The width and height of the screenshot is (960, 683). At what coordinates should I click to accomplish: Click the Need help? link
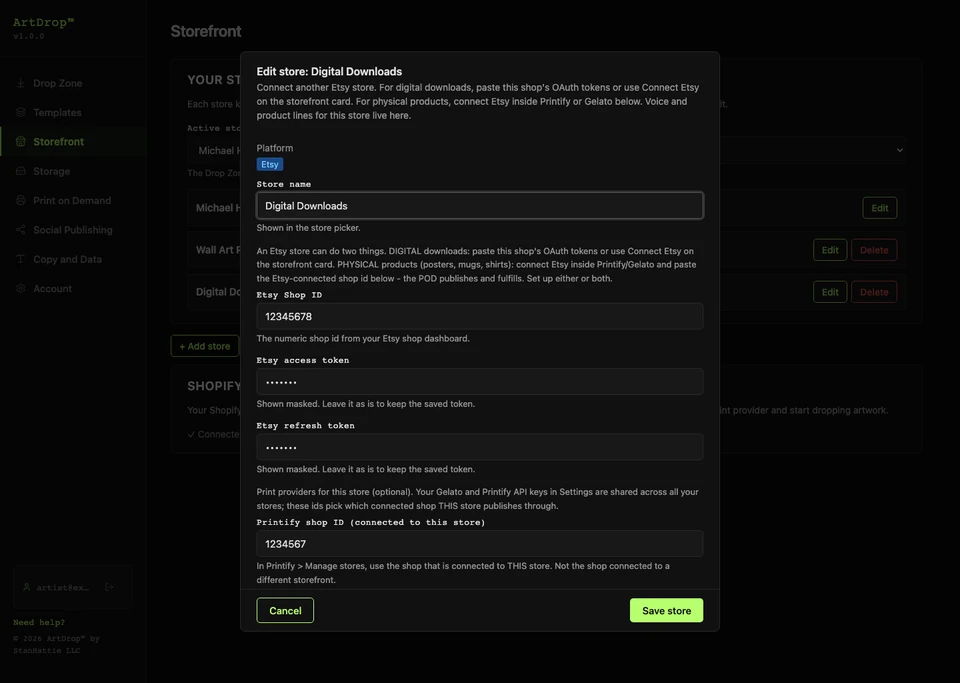point(39,622)
